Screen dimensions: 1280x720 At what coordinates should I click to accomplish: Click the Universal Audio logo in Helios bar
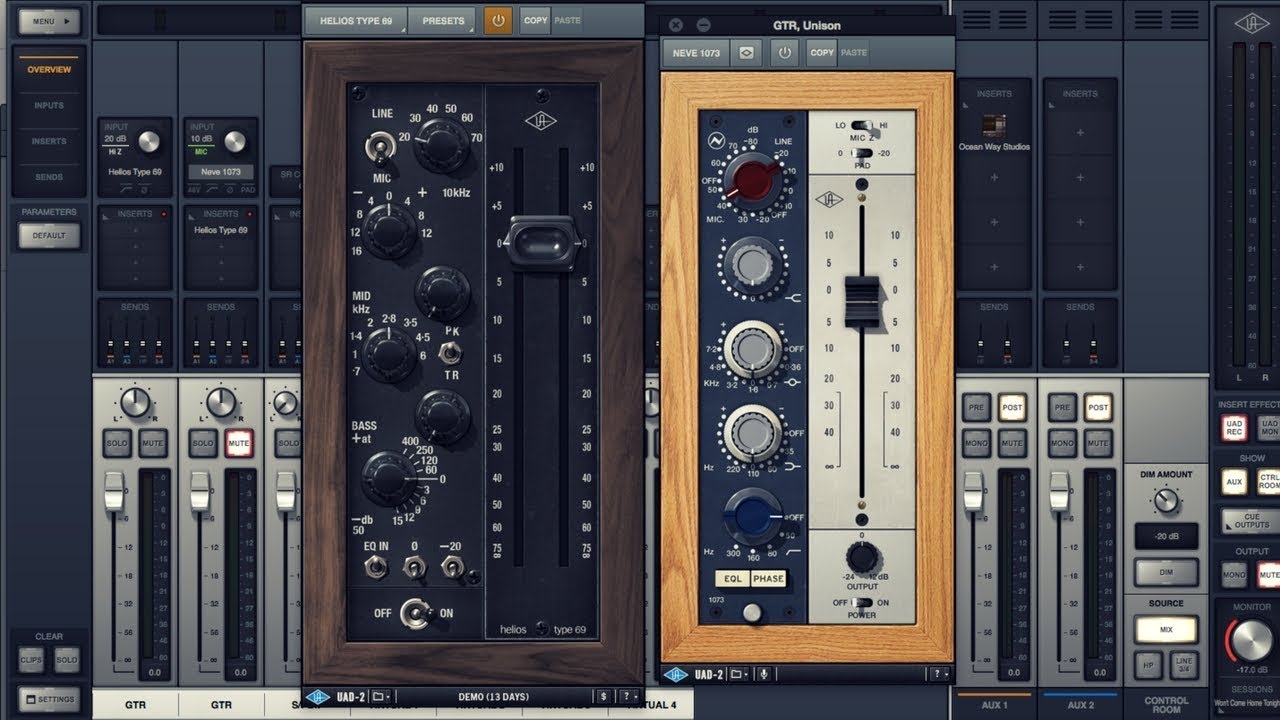coord(318,696)
